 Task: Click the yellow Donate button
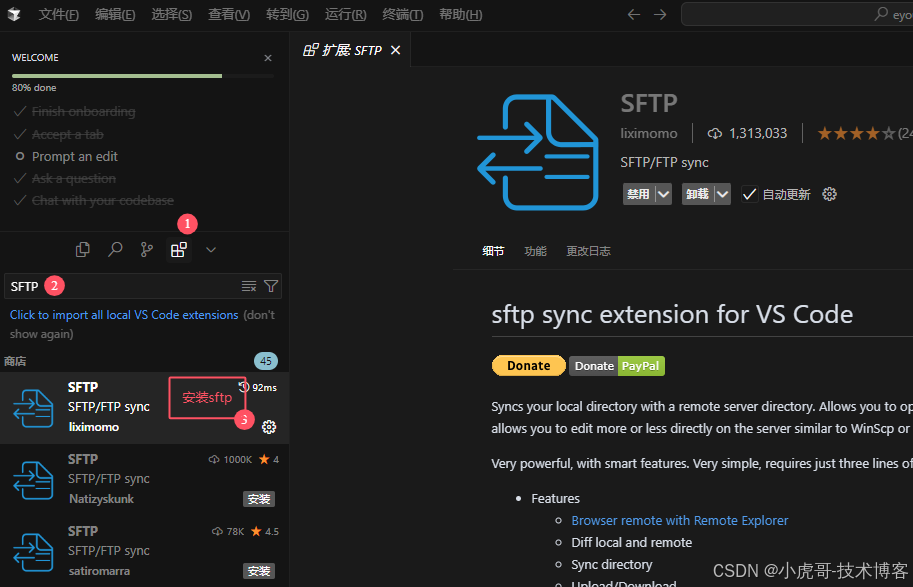(528, 365)
